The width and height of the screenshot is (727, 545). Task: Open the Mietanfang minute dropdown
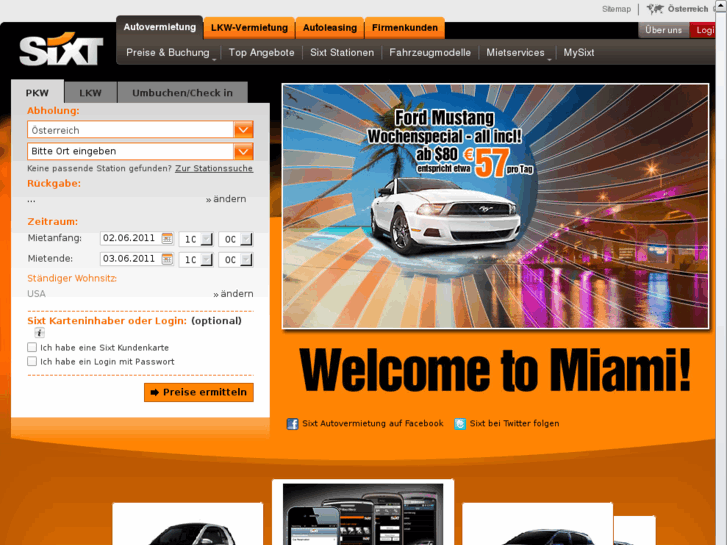246,239
